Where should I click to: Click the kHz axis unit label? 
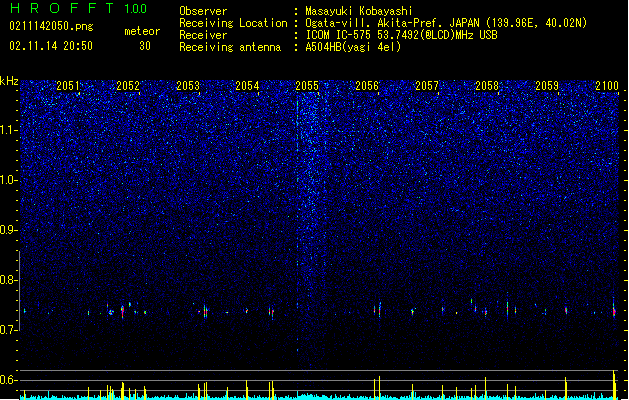[9, 81]
